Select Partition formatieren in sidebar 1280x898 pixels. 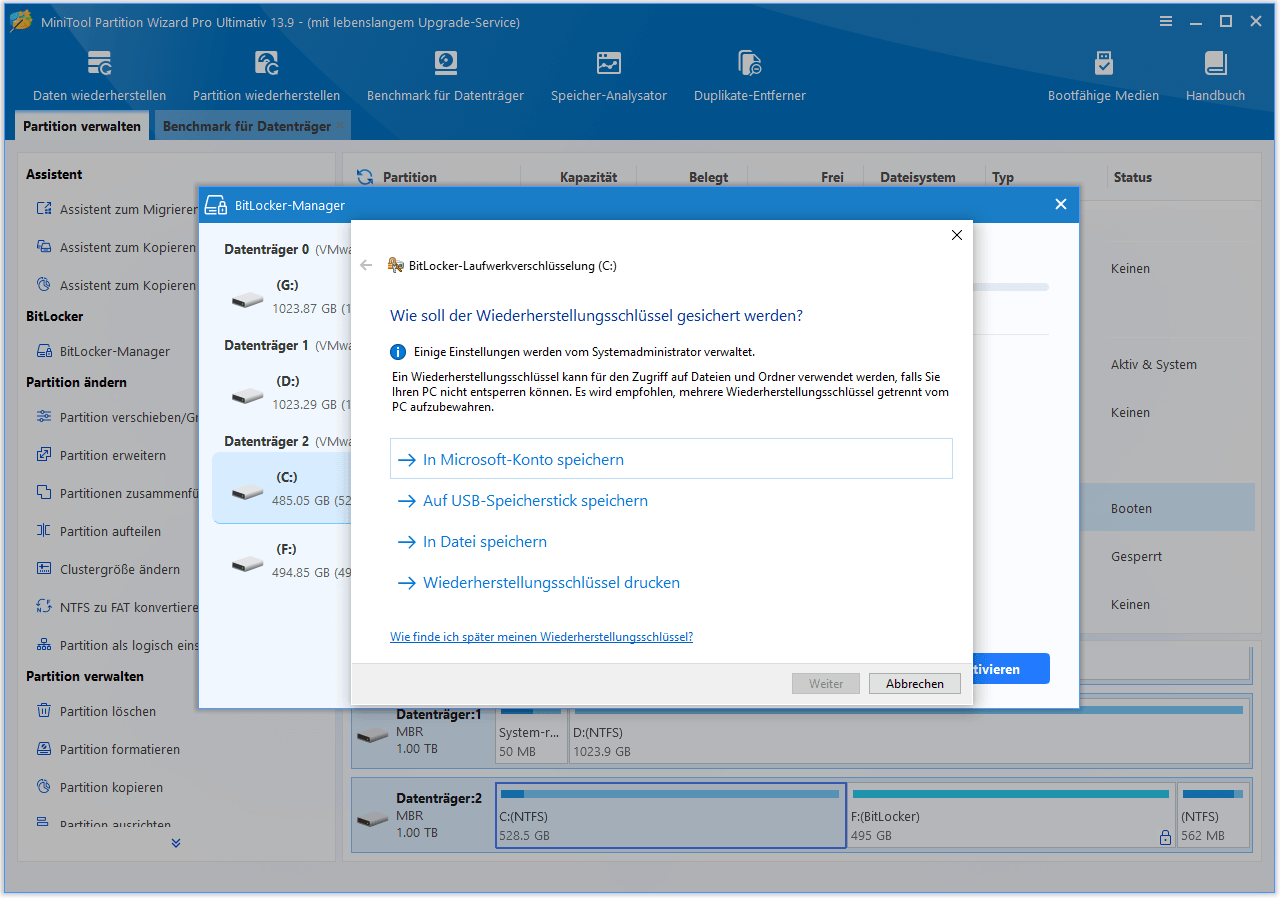[x=108, y=749]
